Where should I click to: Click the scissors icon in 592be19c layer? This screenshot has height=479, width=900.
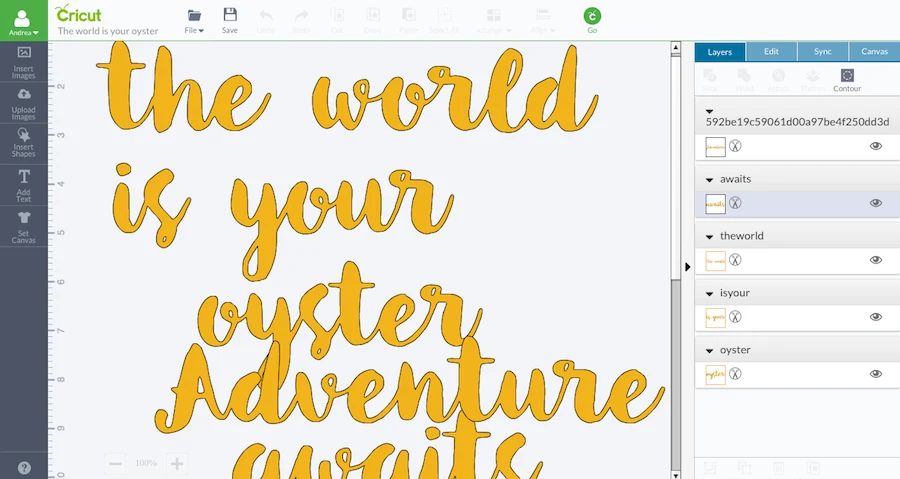735,146
